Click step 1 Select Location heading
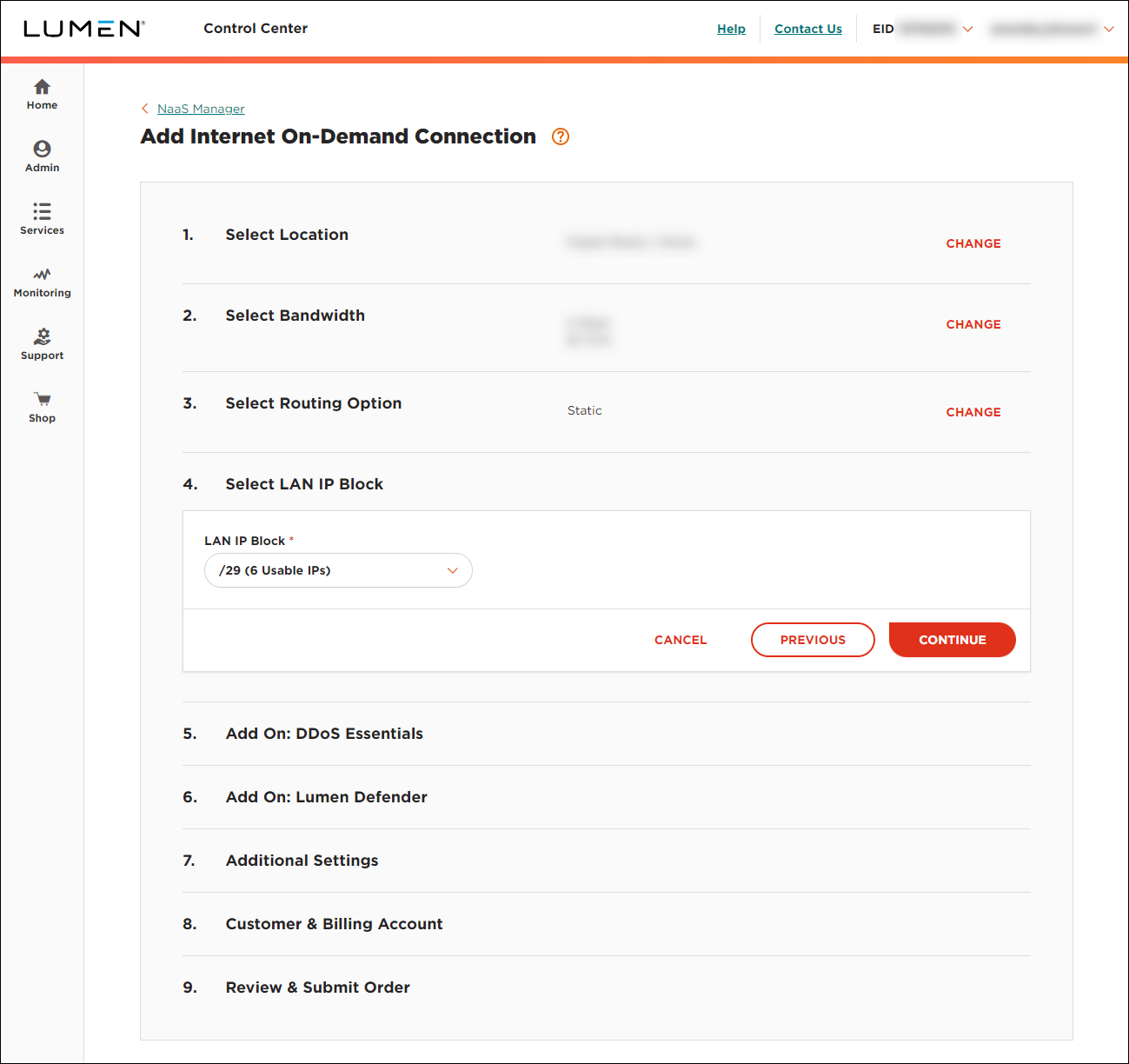The image size is (1129, 1064). (287, 235)
